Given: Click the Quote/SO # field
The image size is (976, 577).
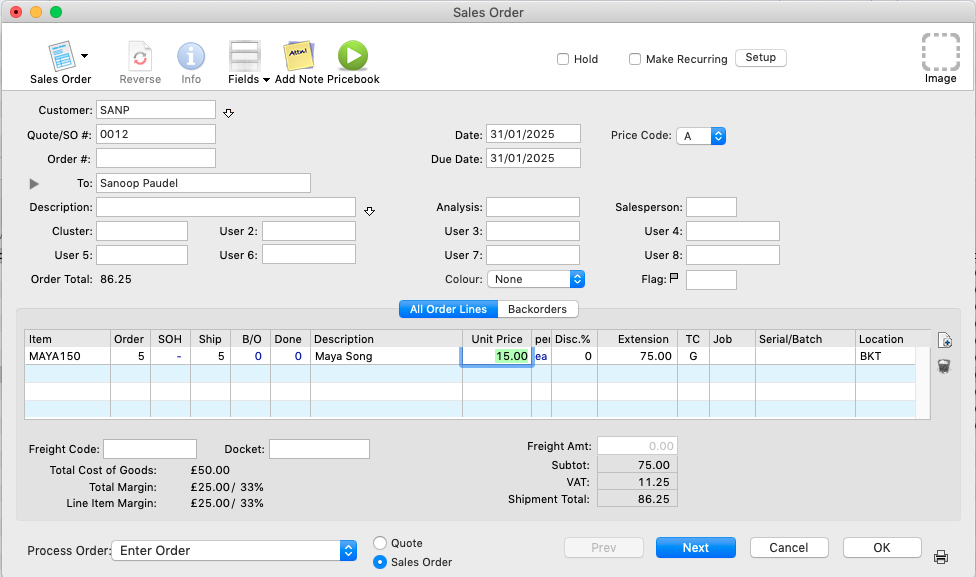Looking at the screenshot, I should pos(156,134).
